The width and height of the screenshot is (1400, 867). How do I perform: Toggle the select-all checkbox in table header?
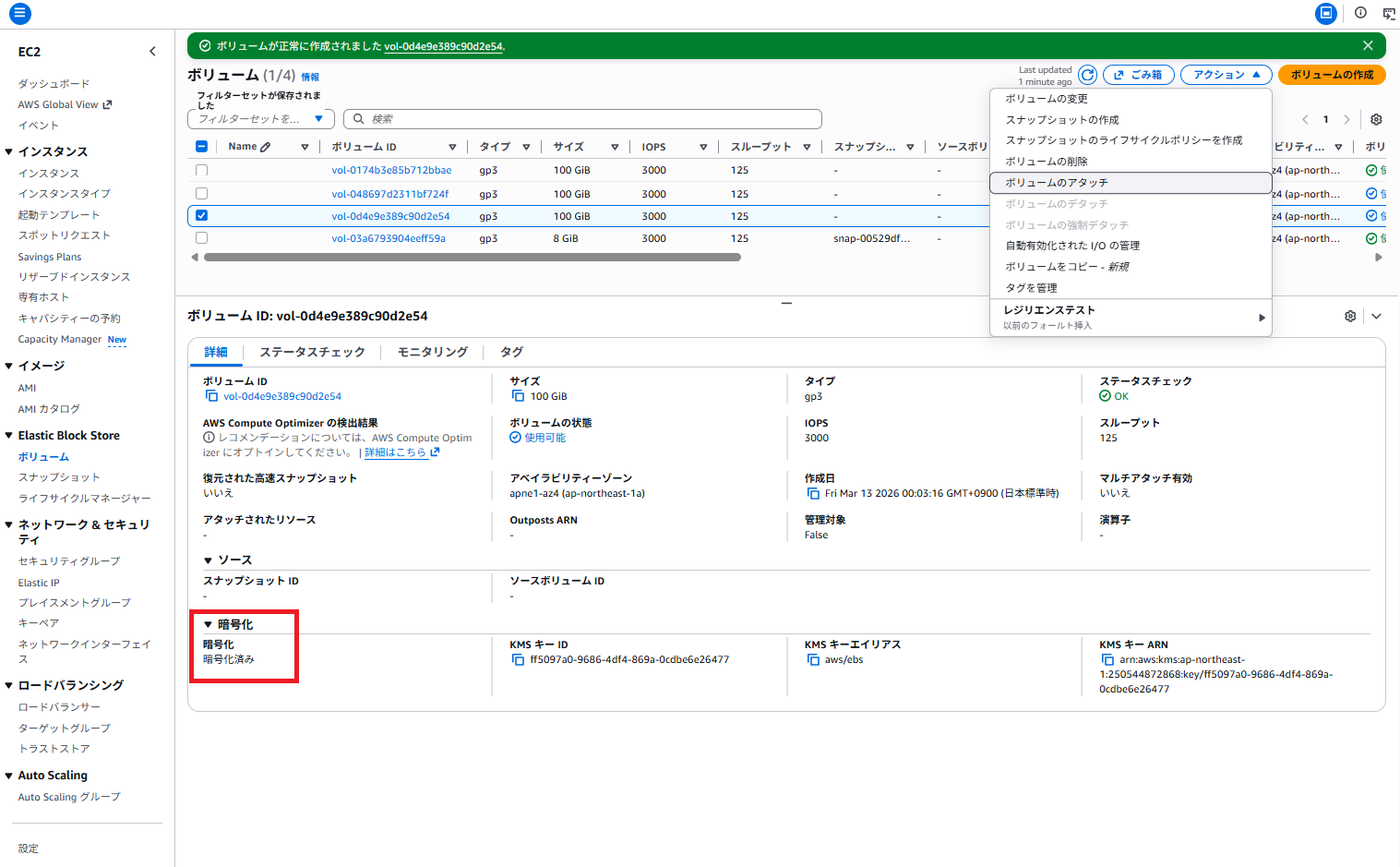(201, 147)
